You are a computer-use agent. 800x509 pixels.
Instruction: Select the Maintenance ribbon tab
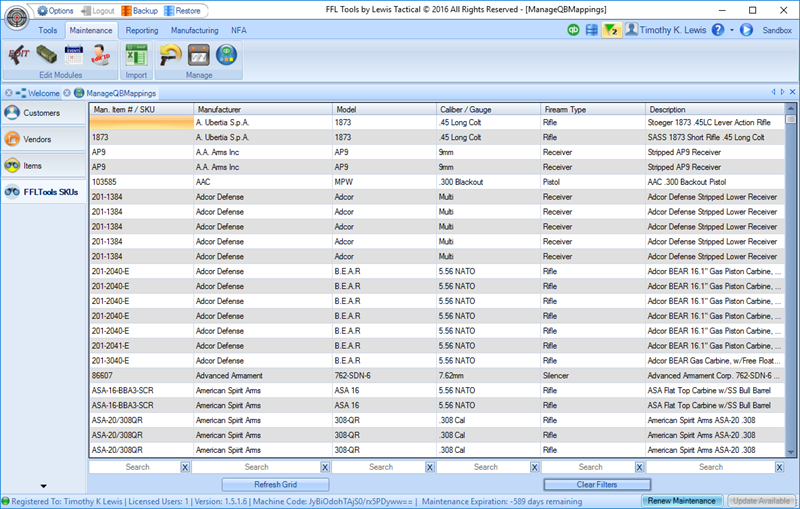coord(91,31)
